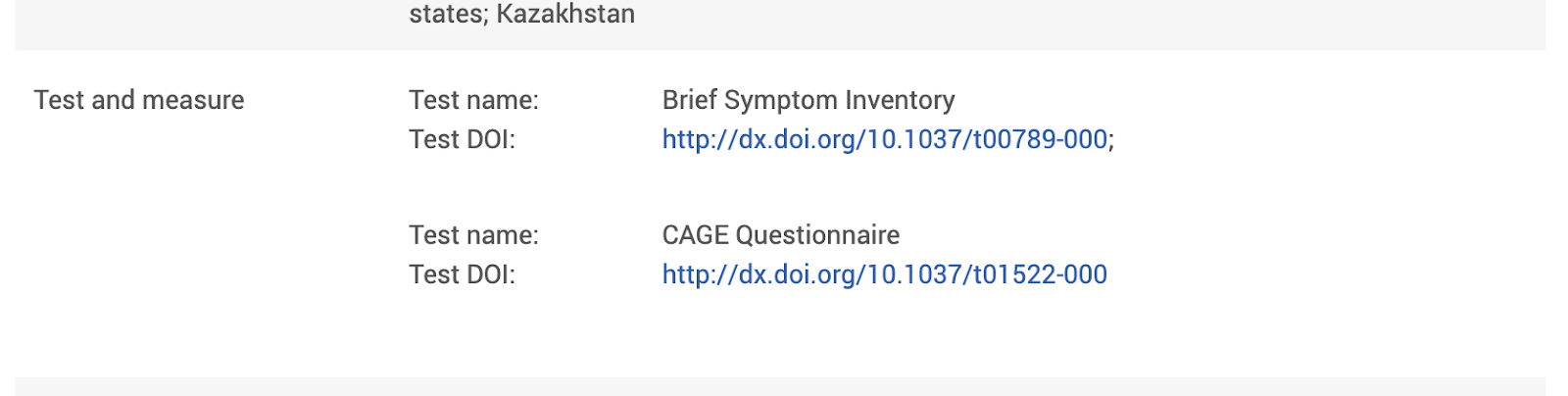This screenshot has height=396, width=1568.
Task: Click the word "states;" in the top row
Action: 449,14
